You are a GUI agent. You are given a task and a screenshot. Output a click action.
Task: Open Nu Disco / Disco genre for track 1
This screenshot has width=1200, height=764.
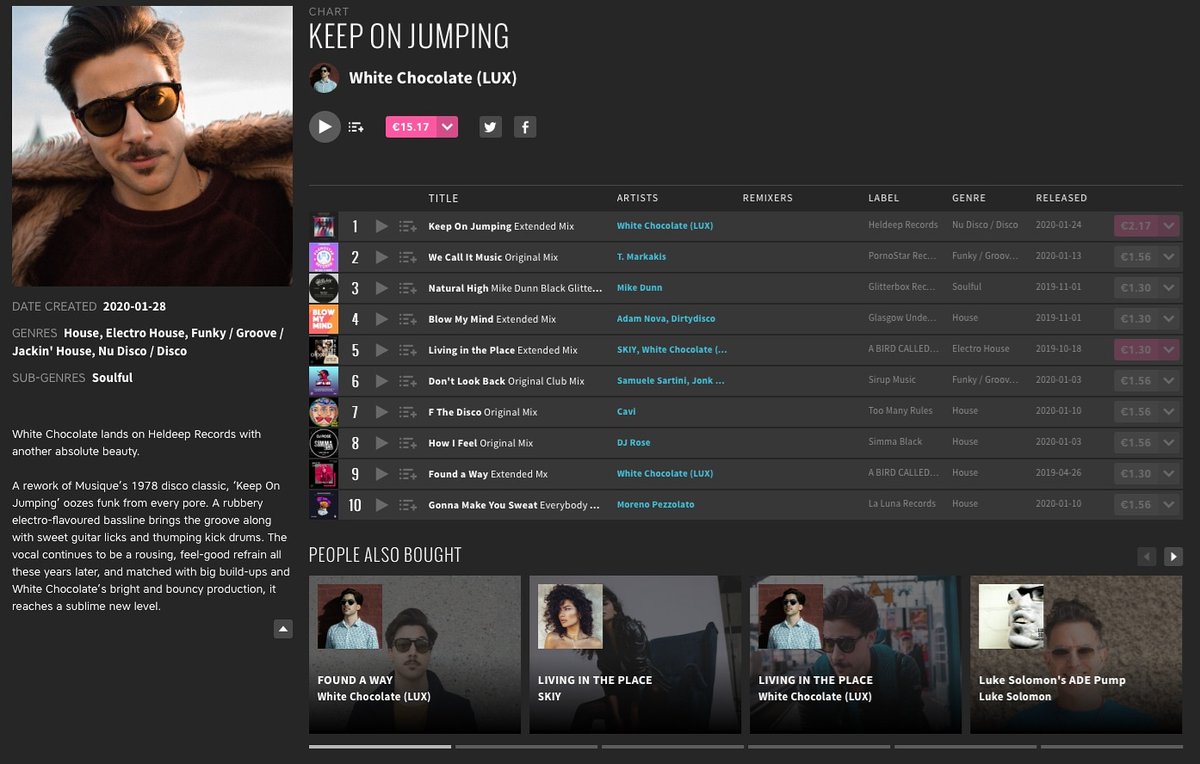pos(985,226)
